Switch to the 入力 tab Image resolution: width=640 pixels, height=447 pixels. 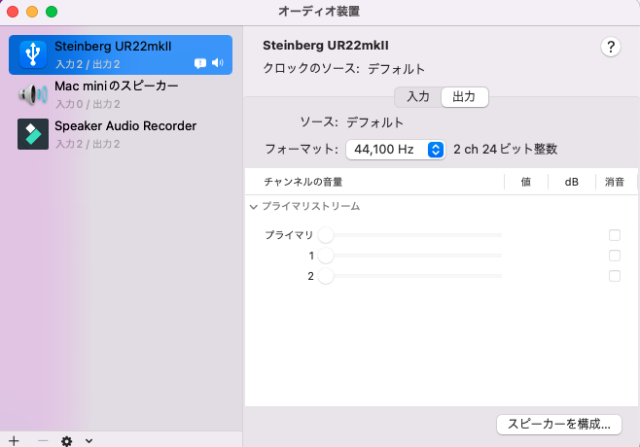coord(418,97)
